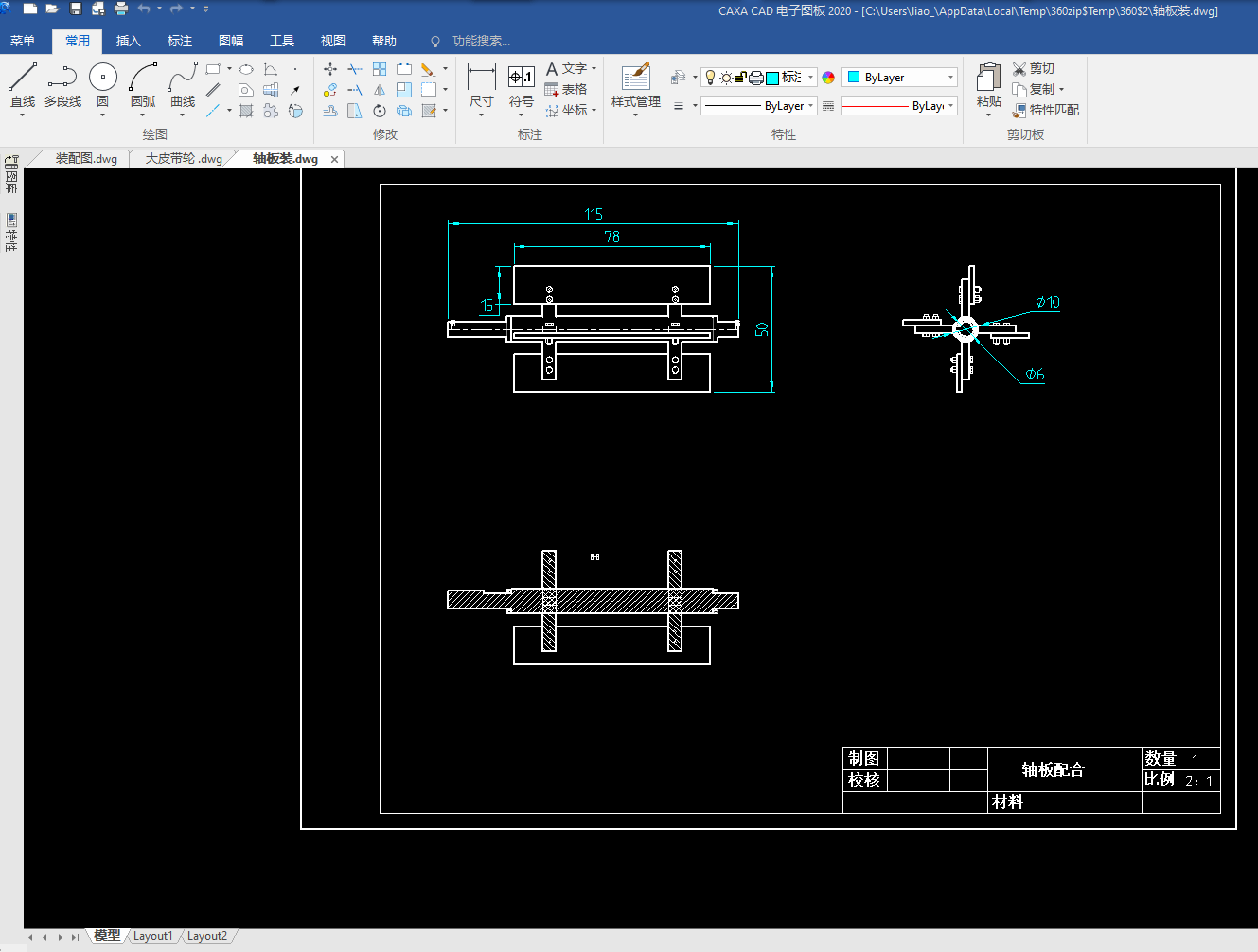1258x952 pixels.
Task: Switch to the 大皮带轮.dwg document tab
Action: point(184,159)
